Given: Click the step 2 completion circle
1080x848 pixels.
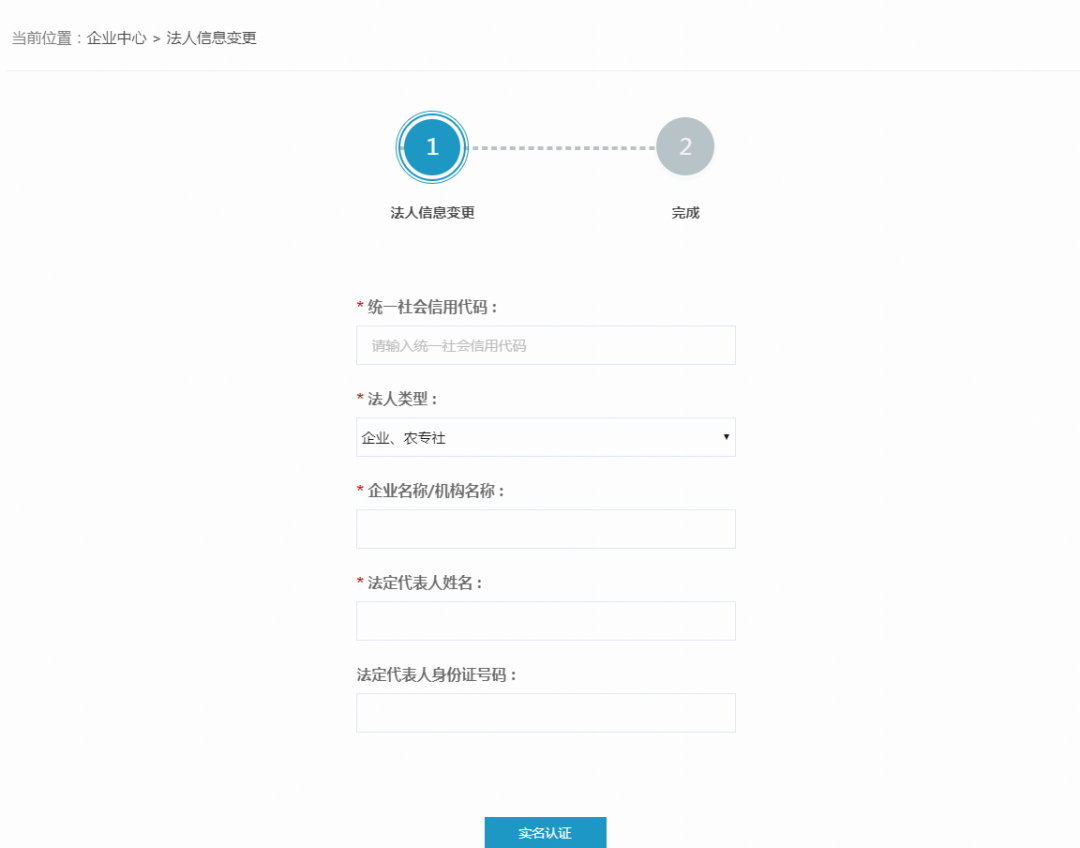Looking at the screenshot, I should pos(685,146).
